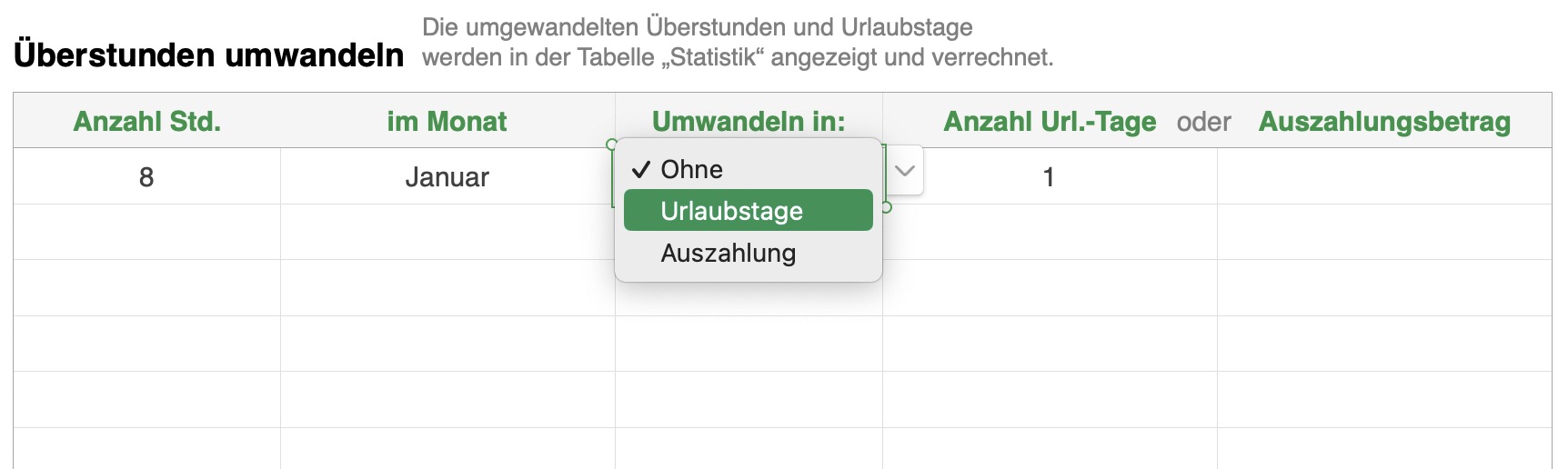This screenshot has width=1568, height=469.
Task: Select empty second-row cell under Anzahl Std.
Action: tap(146, 233)
